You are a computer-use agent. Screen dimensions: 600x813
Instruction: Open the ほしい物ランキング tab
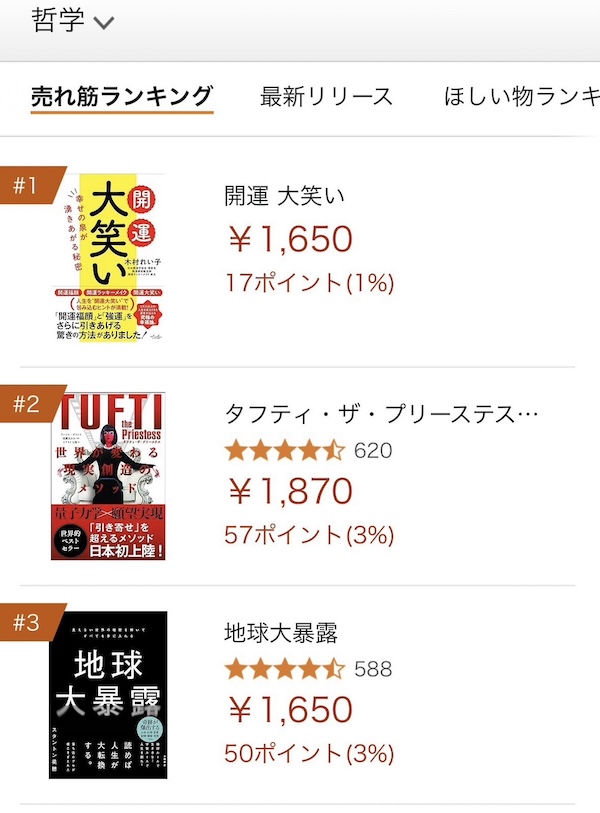[520, 97]
